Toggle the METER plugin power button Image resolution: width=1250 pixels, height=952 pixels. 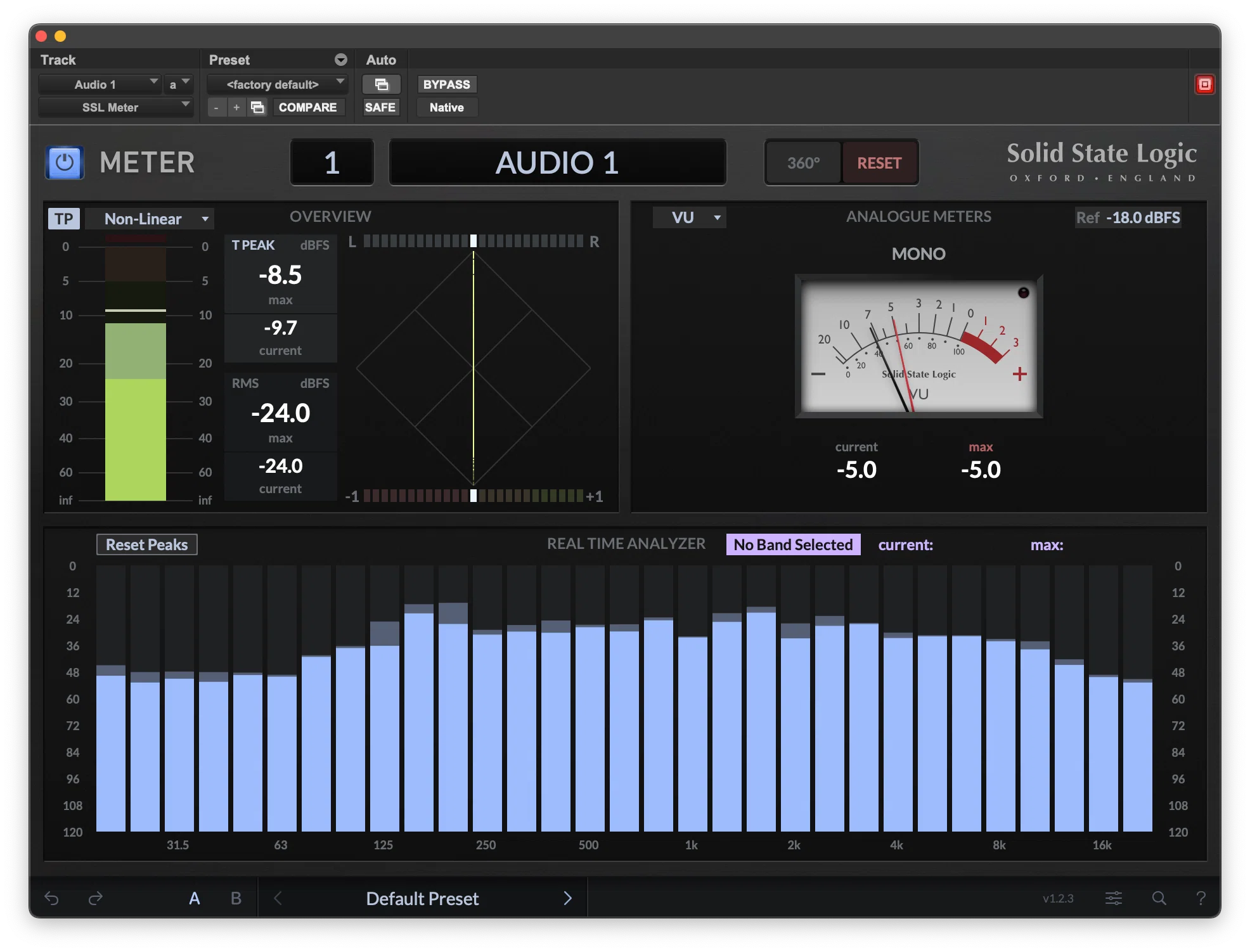[64, 163]
